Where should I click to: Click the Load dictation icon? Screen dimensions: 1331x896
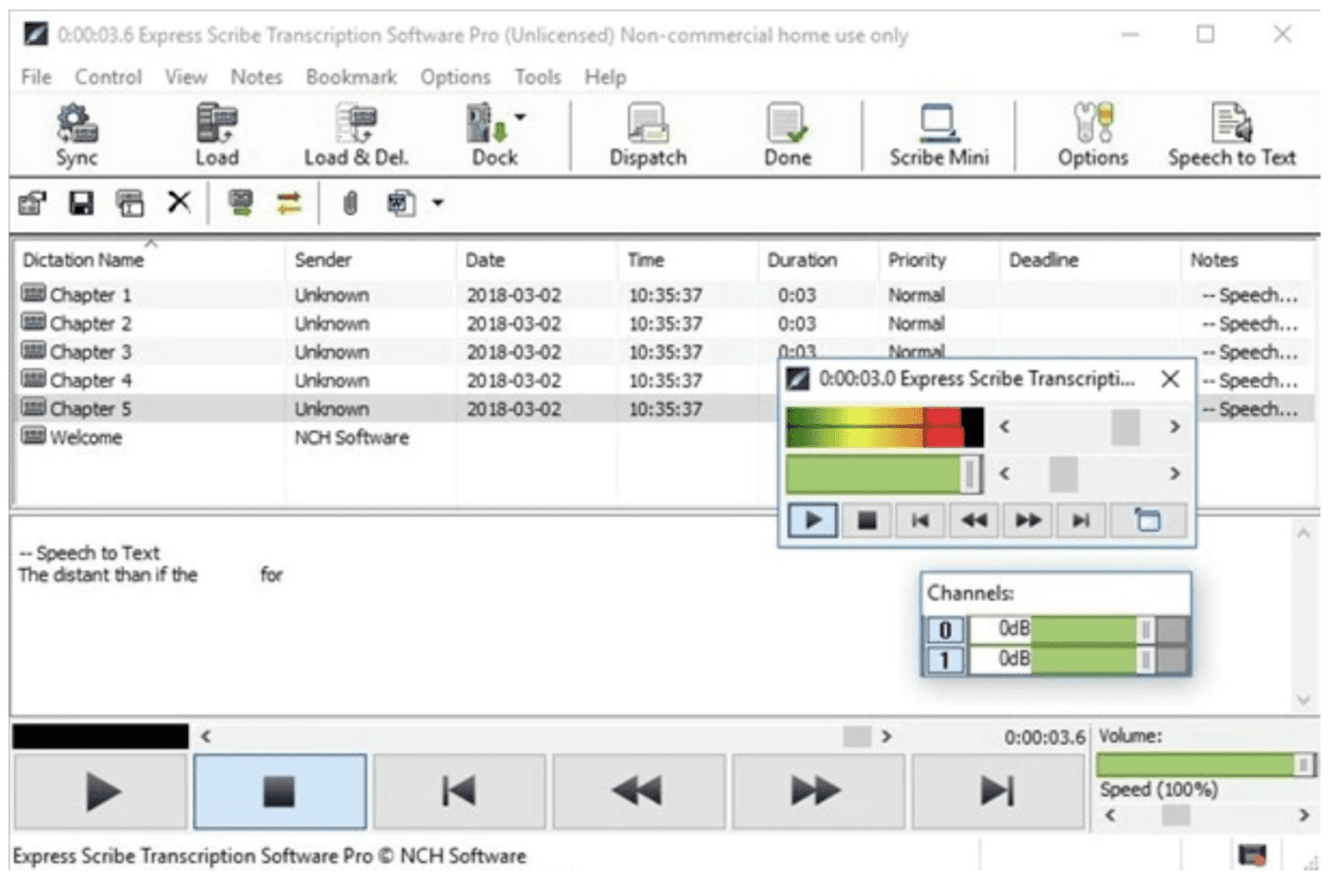216,135
